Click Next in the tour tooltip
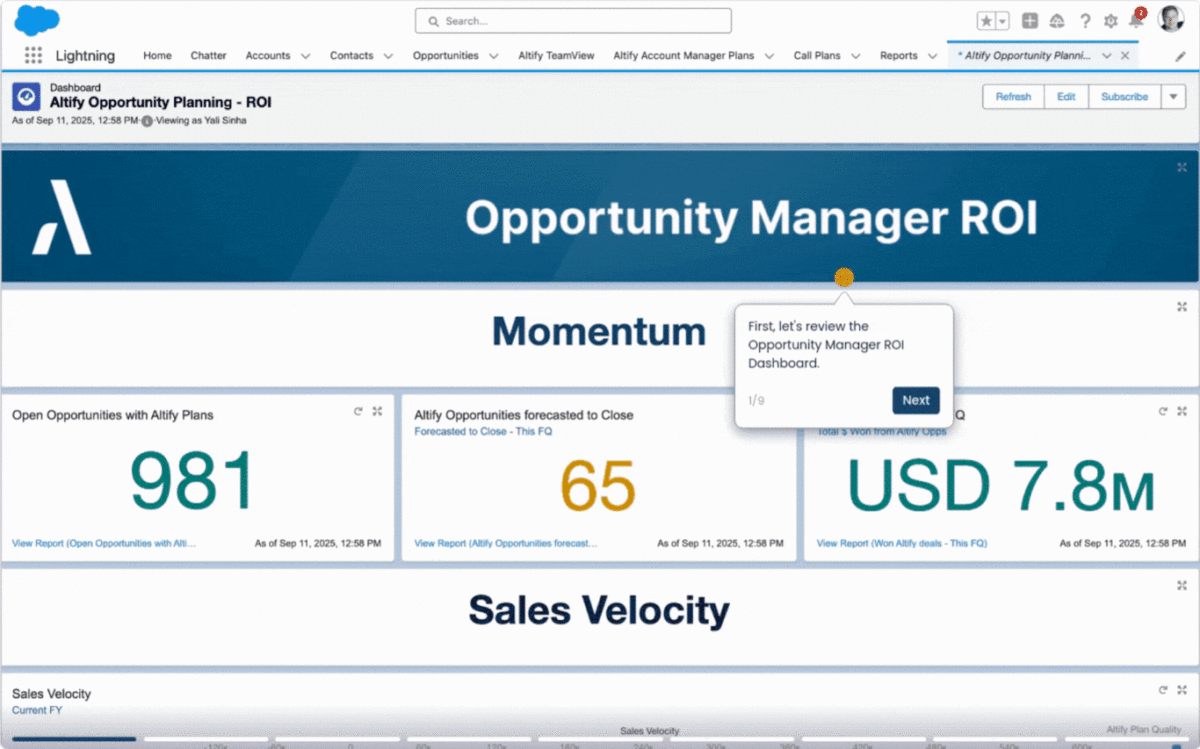 (x=915, y=400)
